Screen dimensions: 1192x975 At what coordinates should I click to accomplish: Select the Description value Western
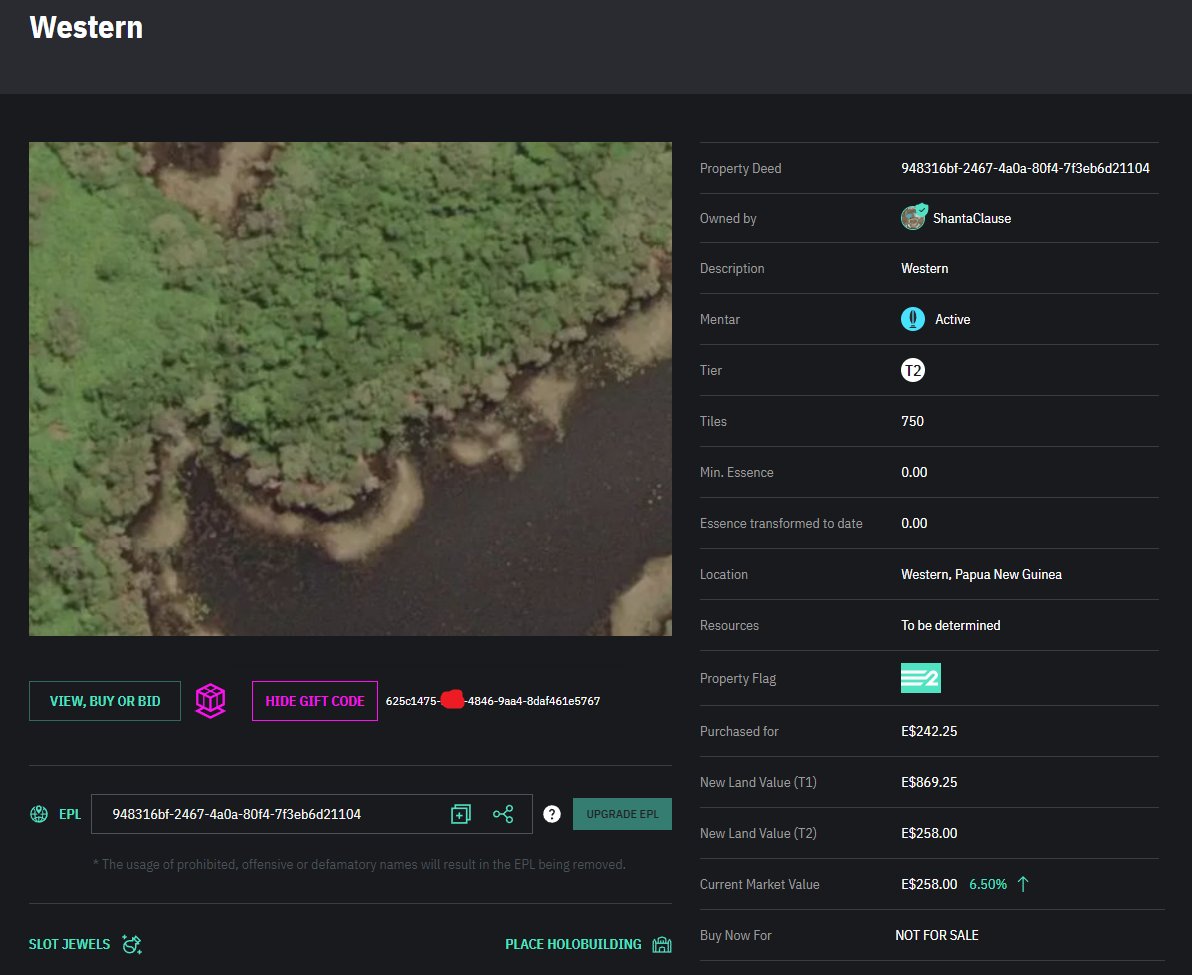tap(924, 268)
